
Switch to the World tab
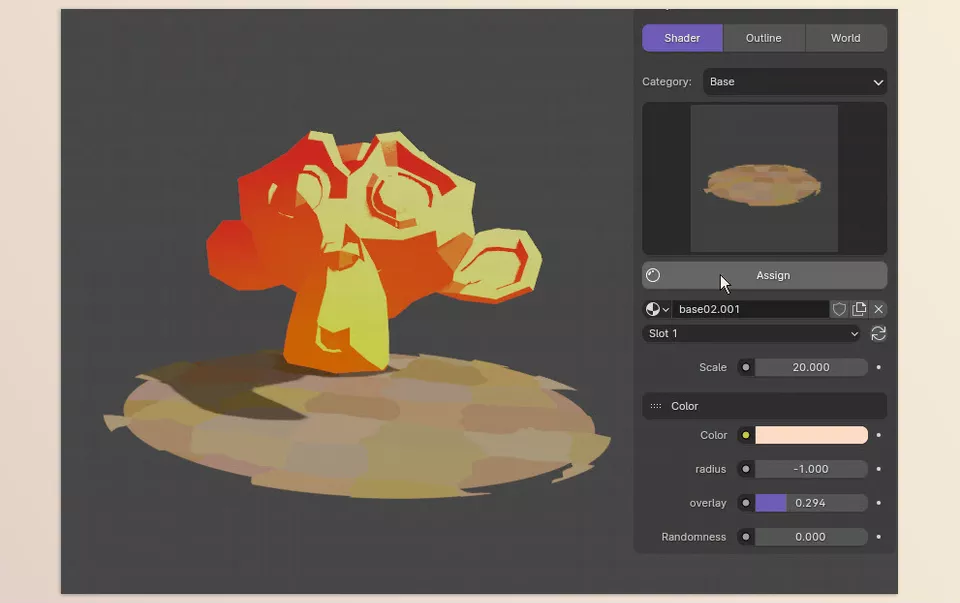846,37
